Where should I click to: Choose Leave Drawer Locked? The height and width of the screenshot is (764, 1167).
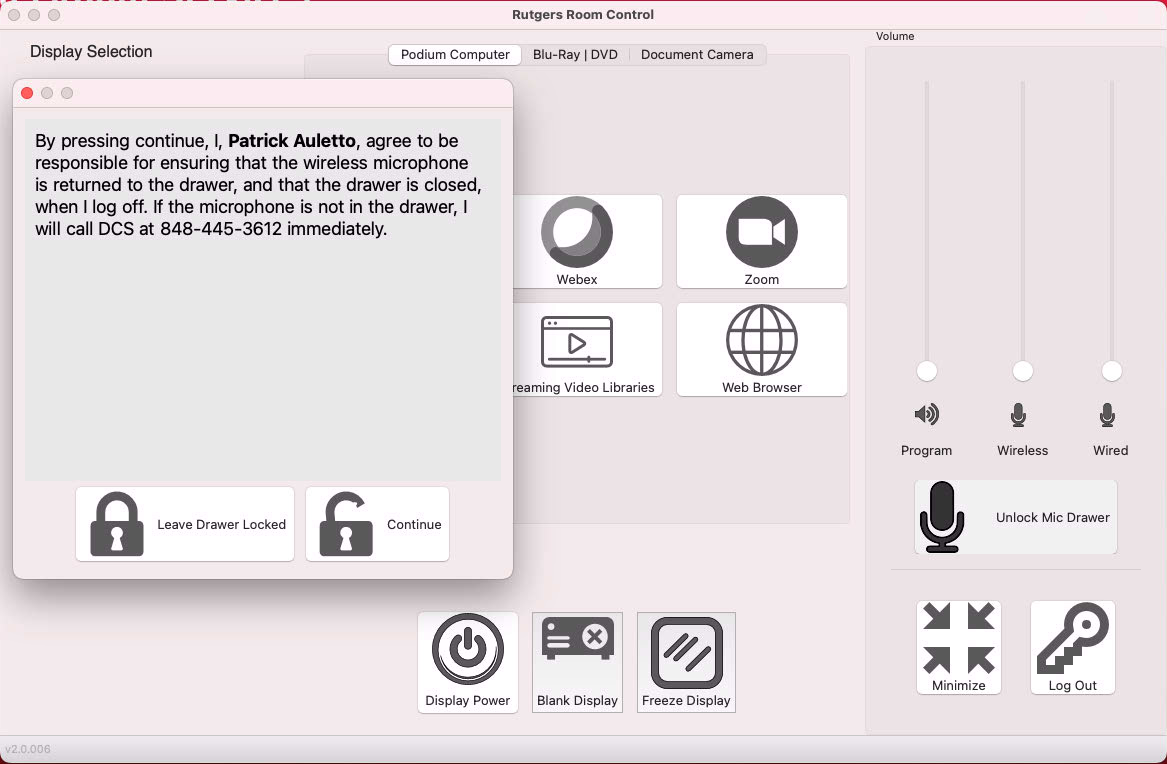pyautogui.click(x=185, y=524)
